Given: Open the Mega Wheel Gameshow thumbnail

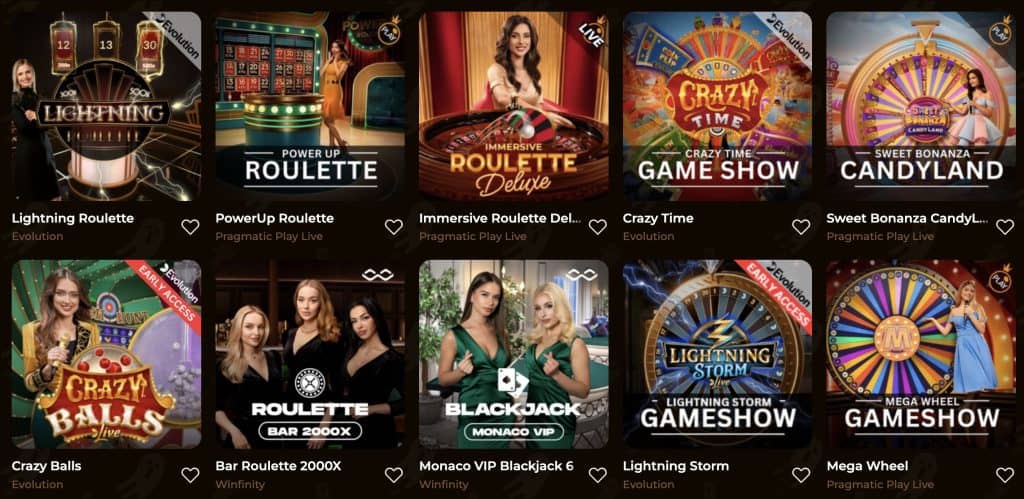Looking at the screenshot, I should coord(921,355).
